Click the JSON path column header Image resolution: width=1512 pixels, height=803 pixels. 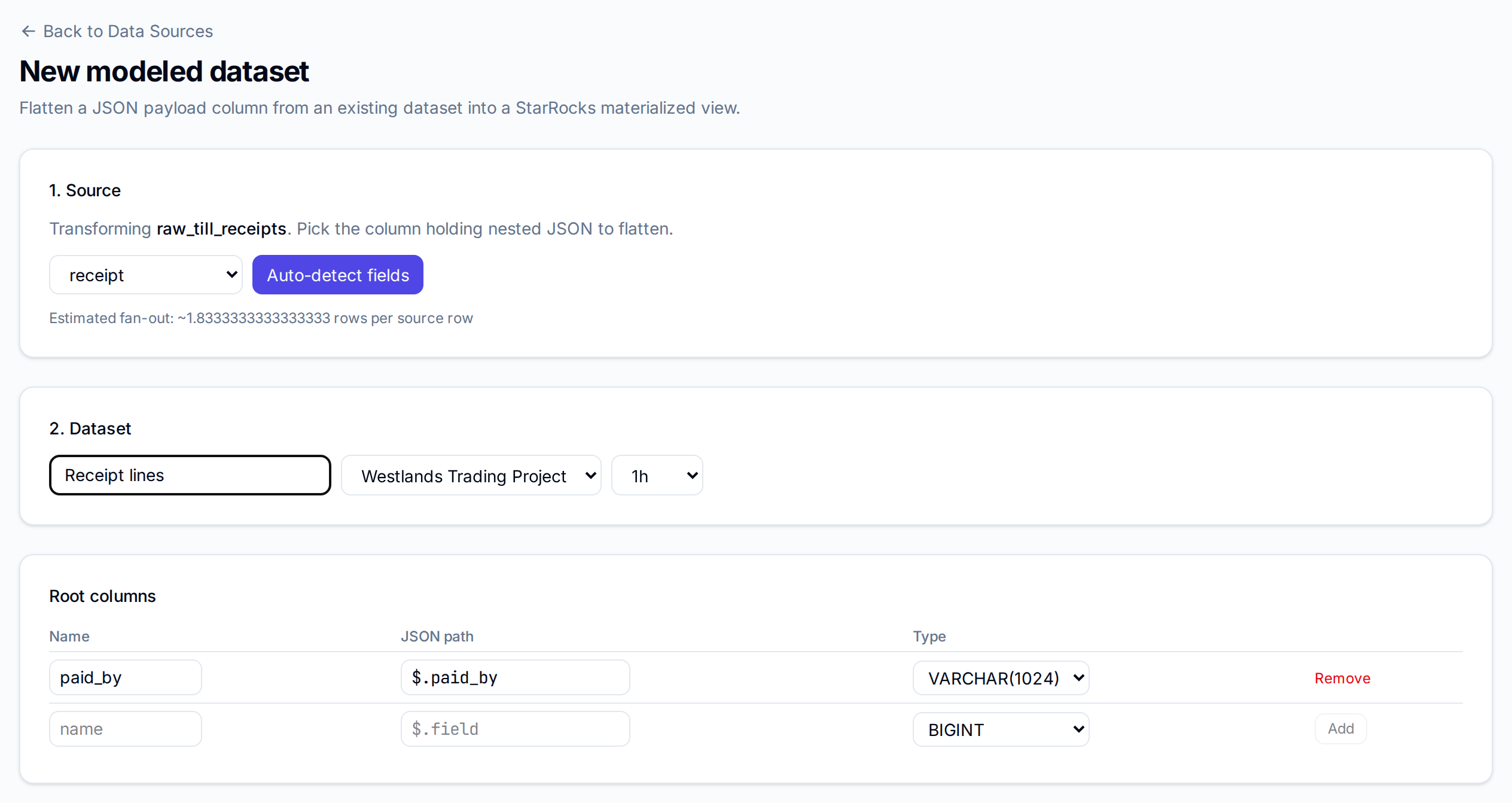point(437,636)
